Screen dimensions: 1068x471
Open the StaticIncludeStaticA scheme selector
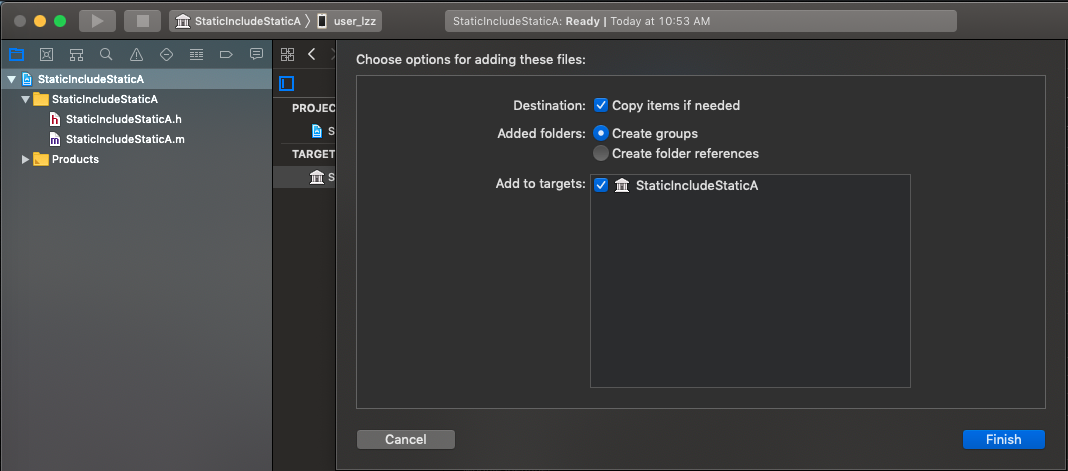[x=238, y=21]
